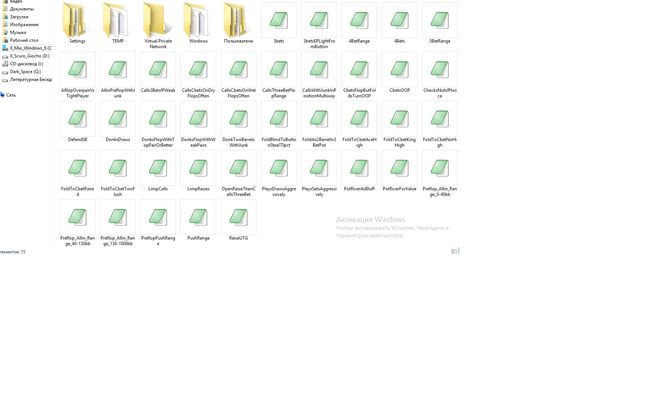Select the 3bets file
Image resolution: width=659 pixels, height=400 pixels.
pos(279,23)
